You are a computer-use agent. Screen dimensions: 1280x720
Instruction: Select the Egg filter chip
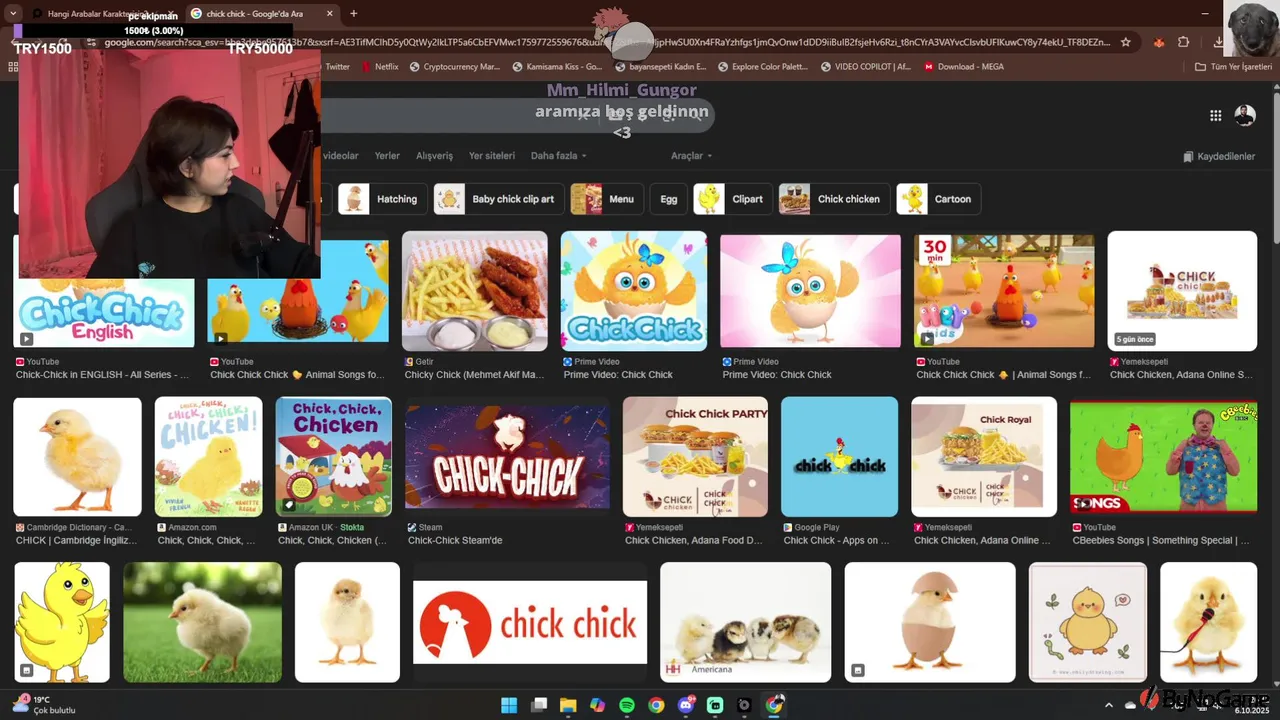668,199
